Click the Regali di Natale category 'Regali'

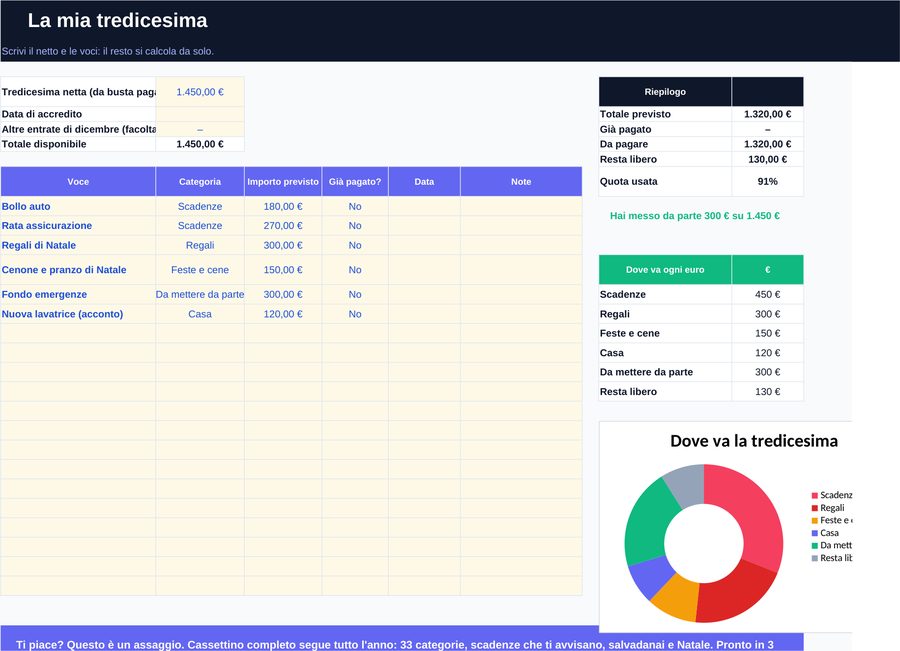[200, 245]
